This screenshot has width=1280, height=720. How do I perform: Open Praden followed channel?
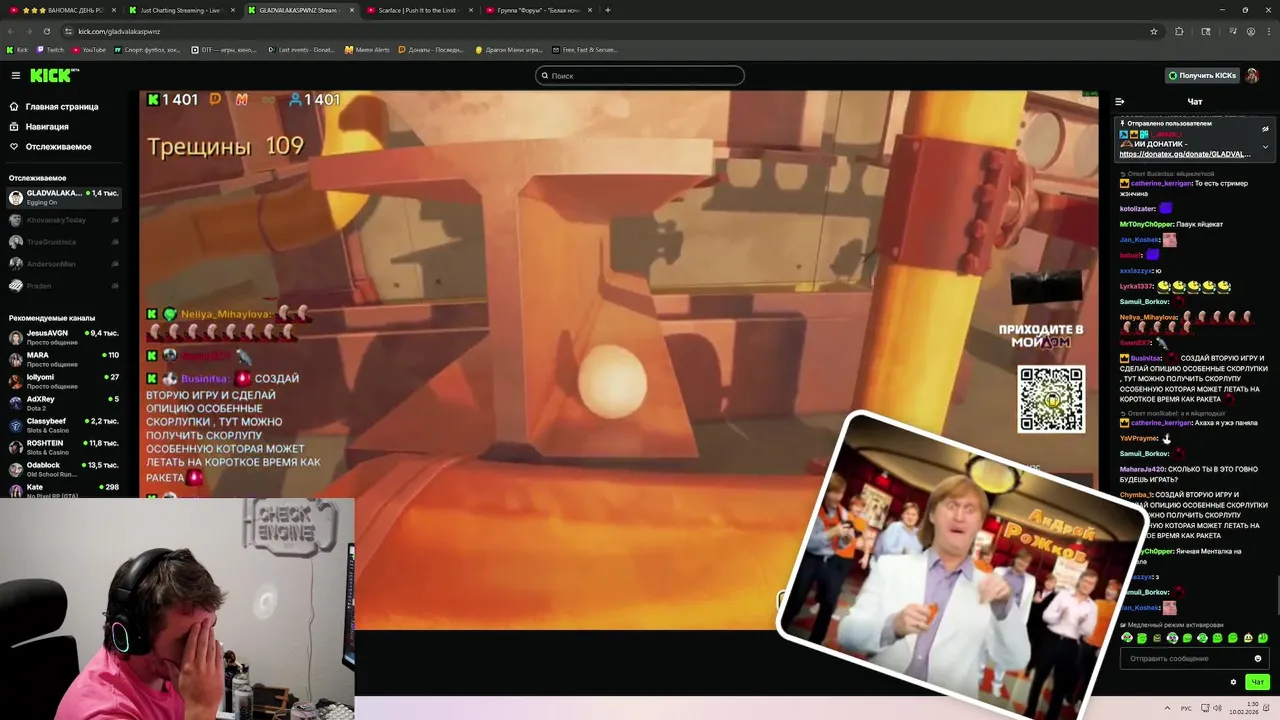tap(62, 286)
